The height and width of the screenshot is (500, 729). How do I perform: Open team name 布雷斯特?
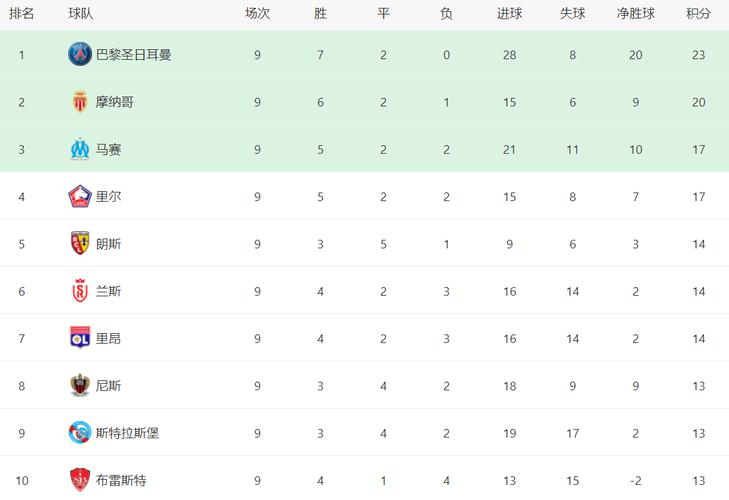(x=121, y=480)
